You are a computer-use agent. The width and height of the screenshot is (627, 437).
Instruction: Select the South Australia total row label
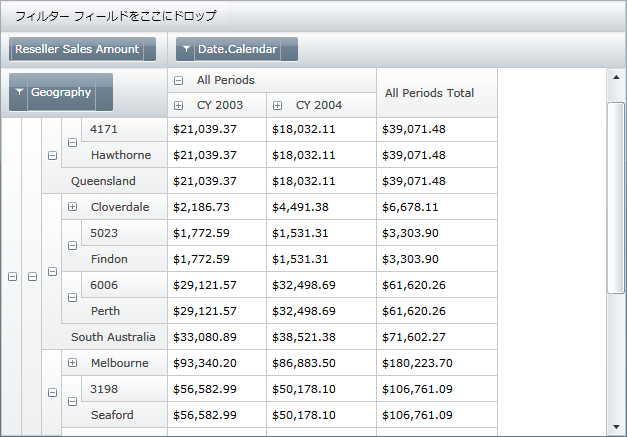pos(113,337)
